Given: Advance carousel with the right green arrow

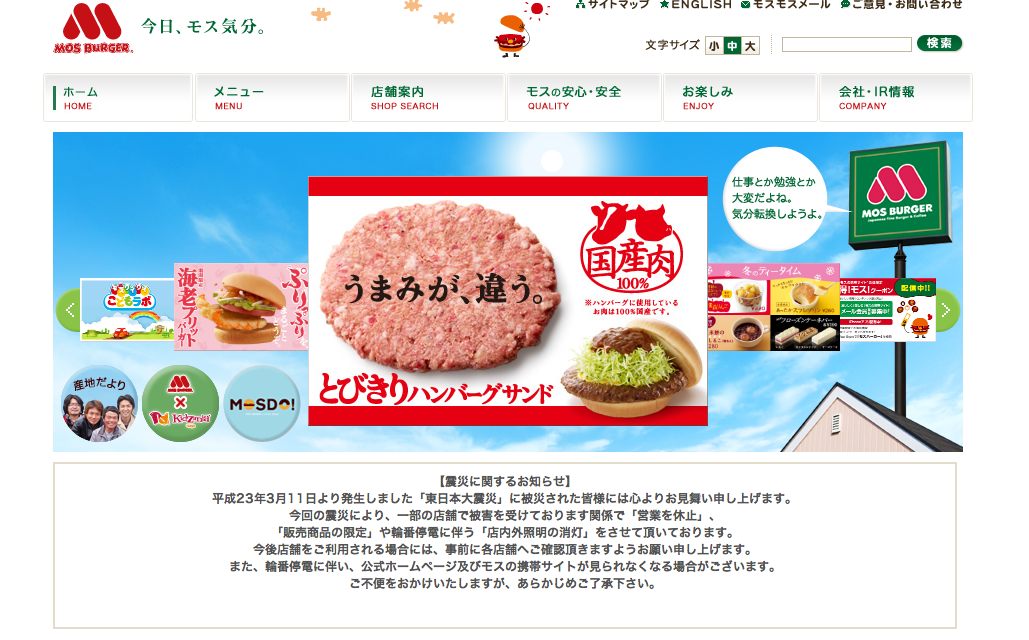Looking at the screenshot, I should coord(947,310).
